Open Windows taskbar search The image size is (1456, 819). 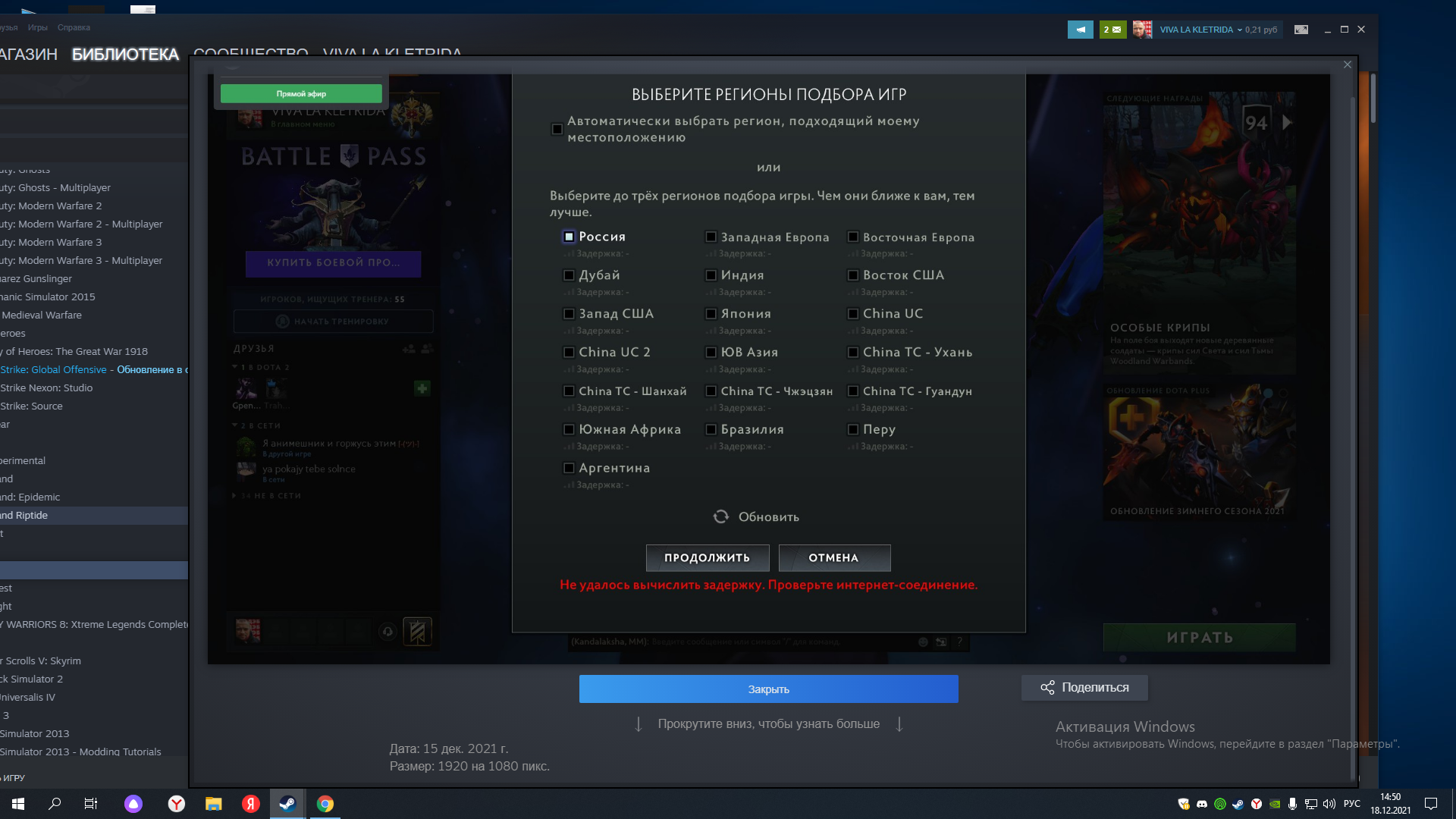click(55, 804)
